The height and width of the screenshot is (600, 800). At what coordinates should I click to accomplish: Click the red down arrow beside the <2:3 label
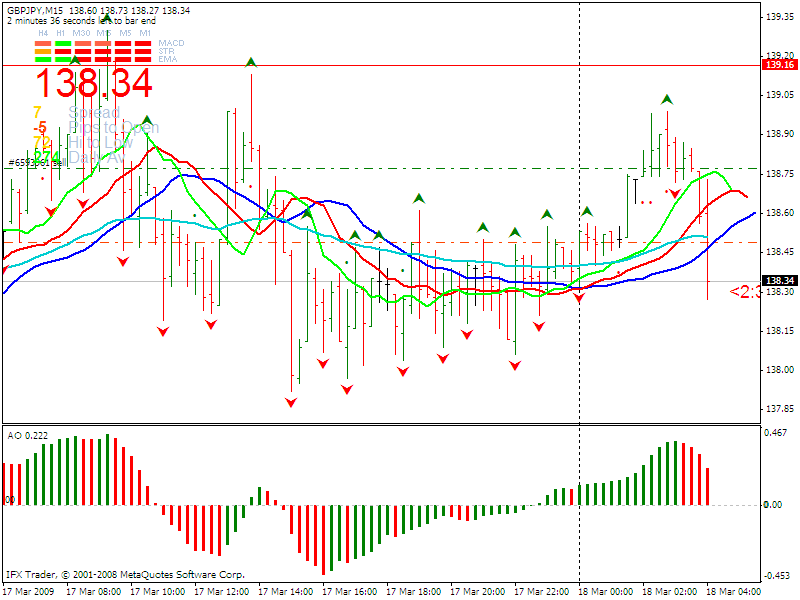[578, 297]
